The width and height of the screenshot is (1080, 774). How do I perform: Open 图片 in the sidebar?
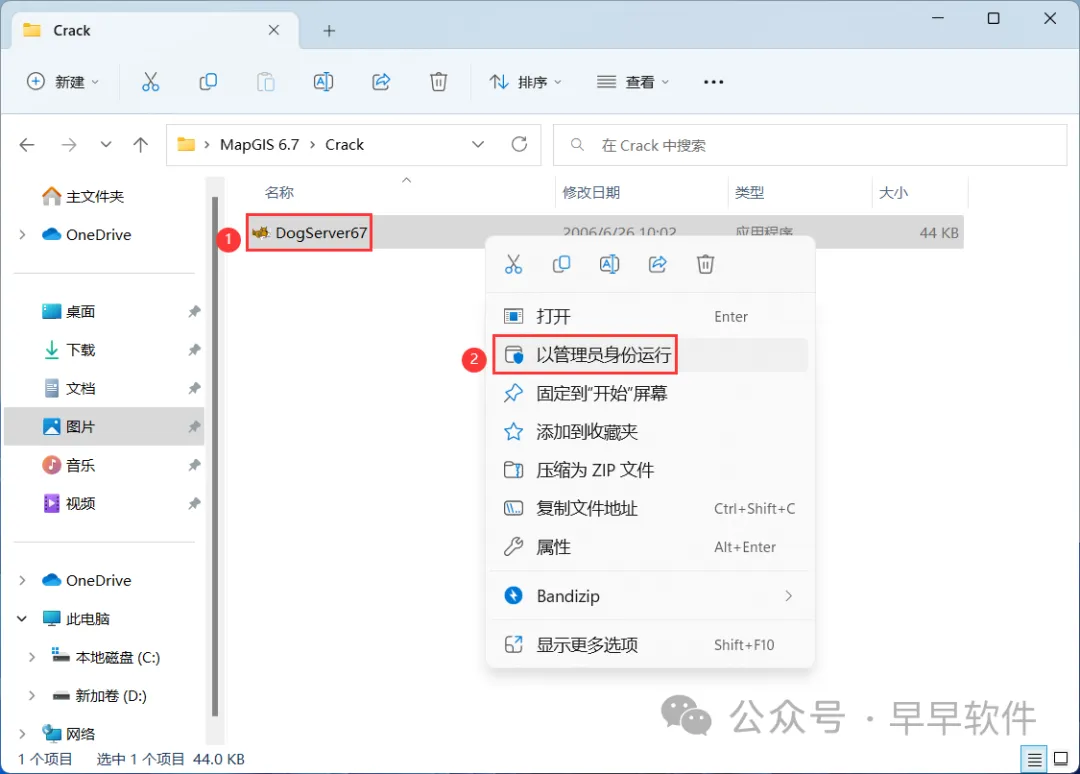pos(103,427)
